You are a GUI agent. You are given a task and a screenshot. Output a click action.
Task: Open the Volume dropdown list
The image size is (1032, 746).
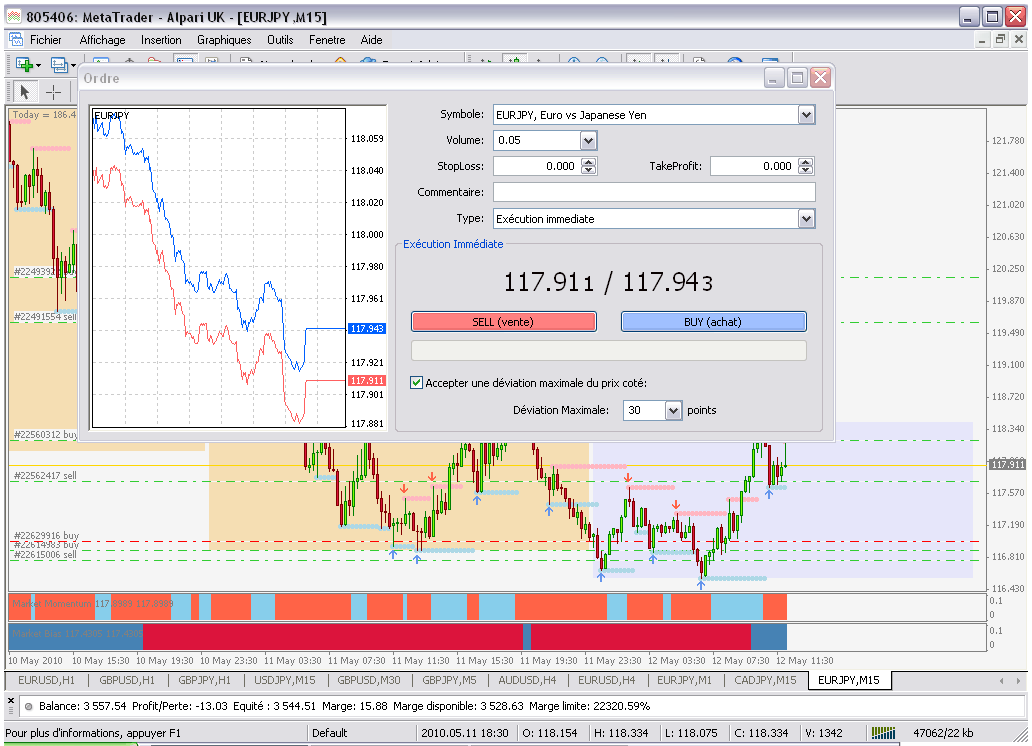coord(588,141)
